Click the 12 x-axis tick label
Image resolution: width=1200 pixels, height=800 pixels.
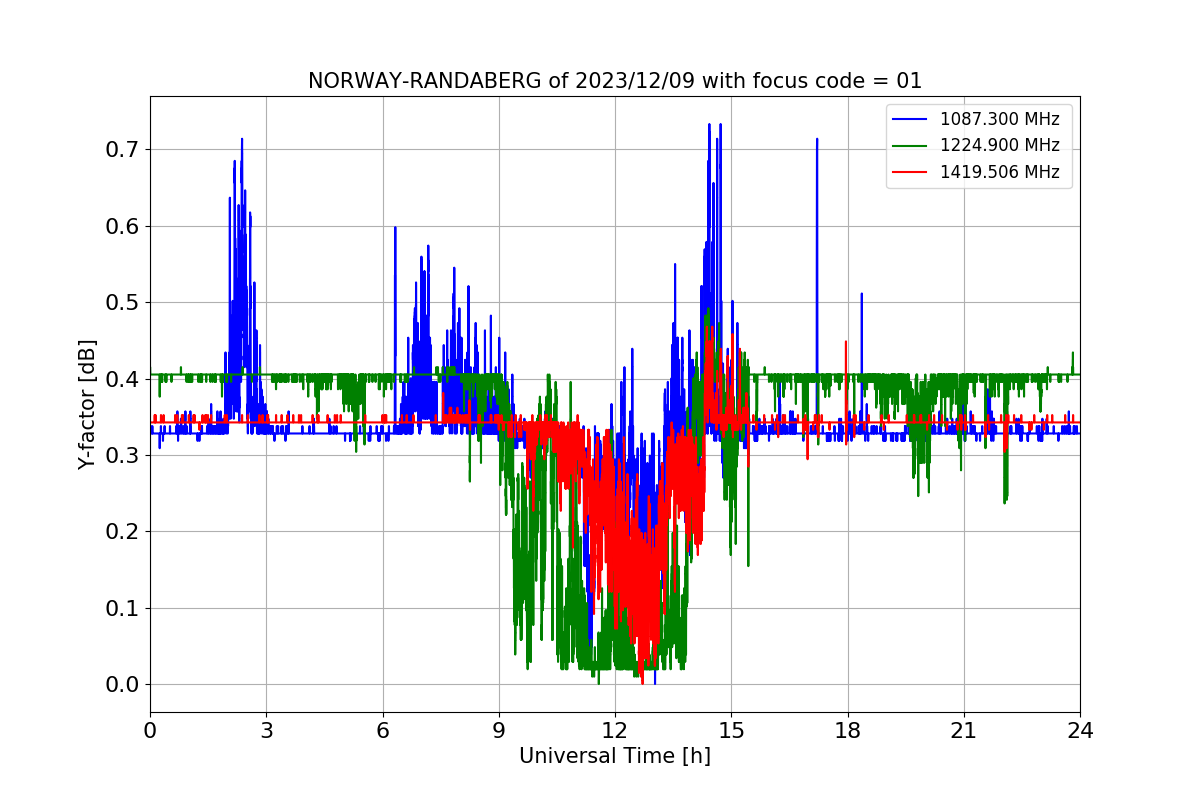tap(615, 731)
